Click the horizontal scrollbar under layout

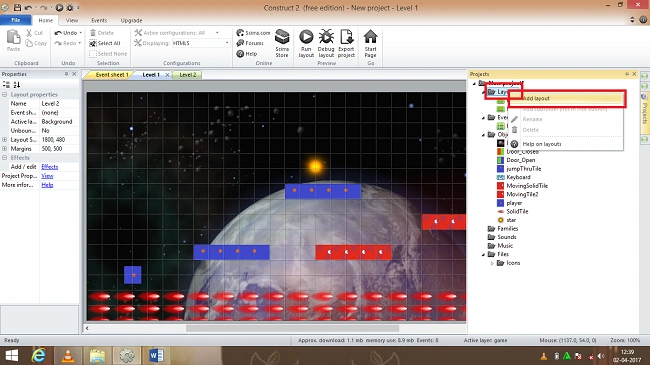coord(292,328)
